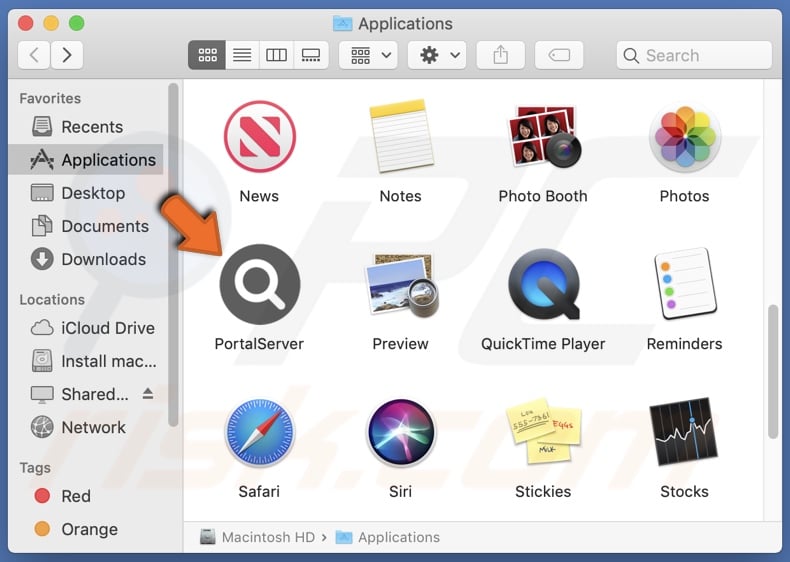Switch to gallery view

[x=311, y=54]
